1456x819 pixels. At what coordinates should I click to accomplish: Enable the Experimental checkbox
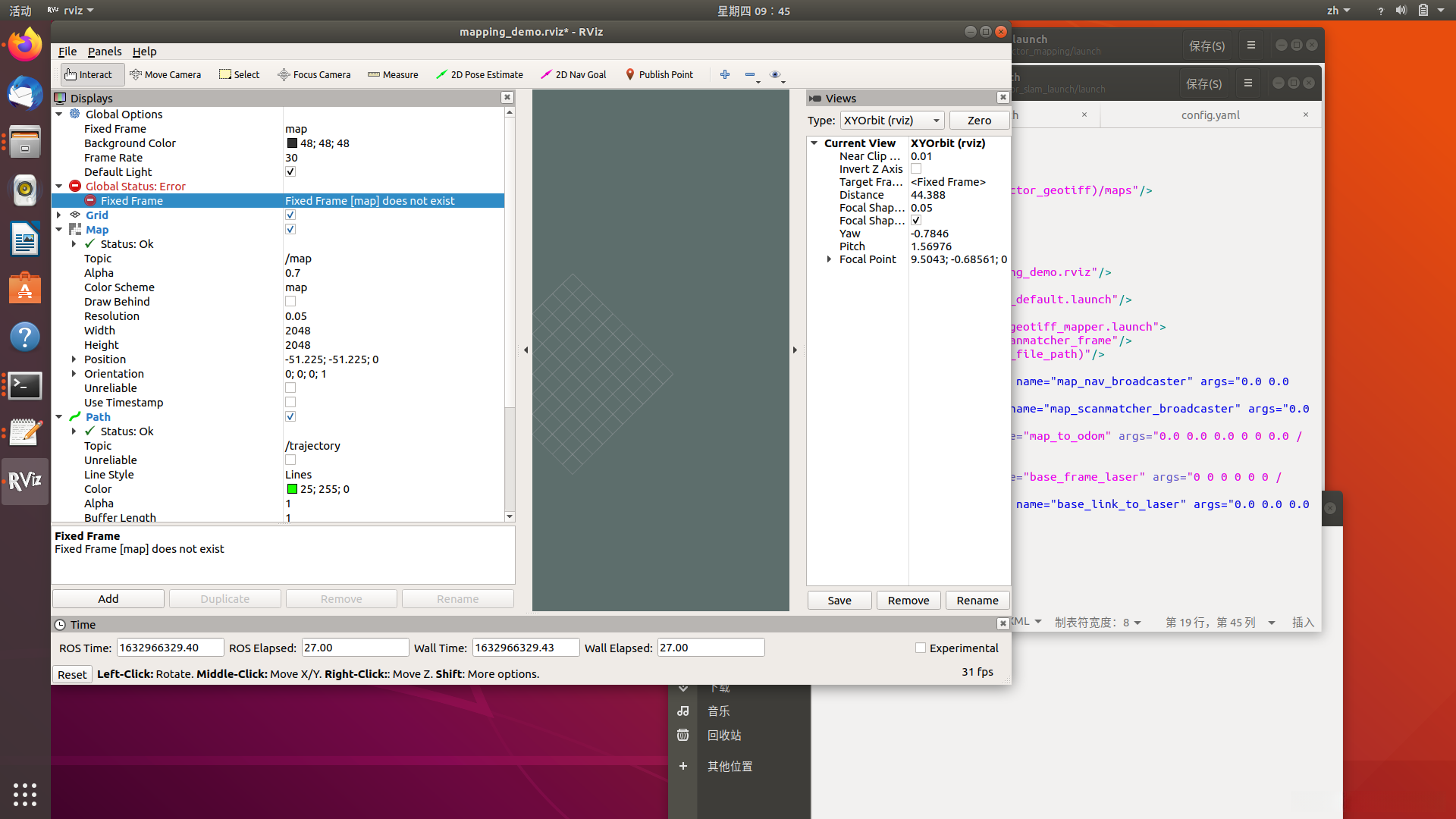pyautogui.click(x=921, y=648)
